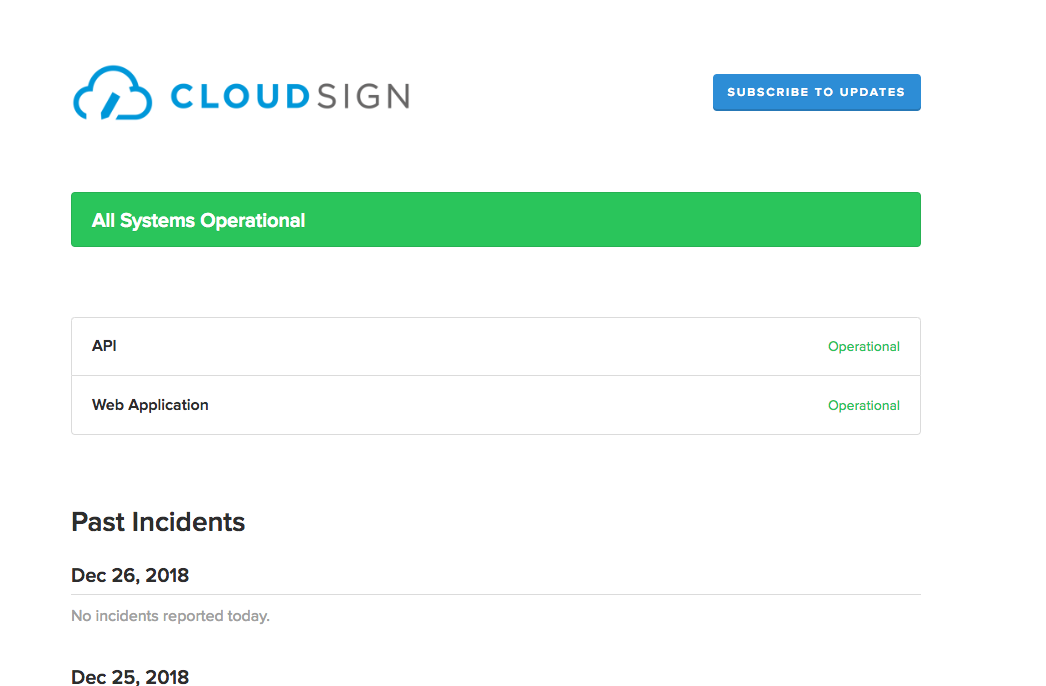
Task: Click the Operational status for API
Action: (864, 346)
